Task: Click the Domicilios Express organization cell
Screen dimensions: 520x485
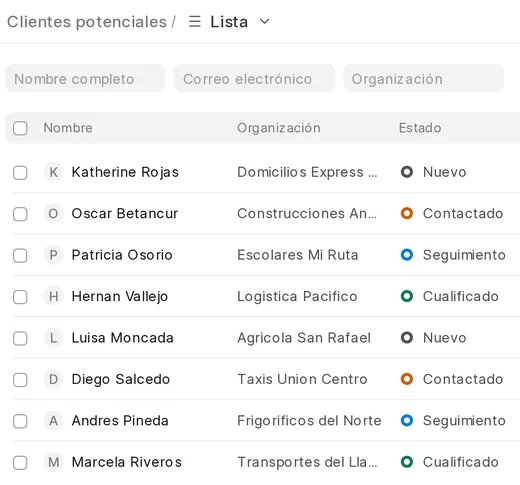Action: click(x=307, y=172)
